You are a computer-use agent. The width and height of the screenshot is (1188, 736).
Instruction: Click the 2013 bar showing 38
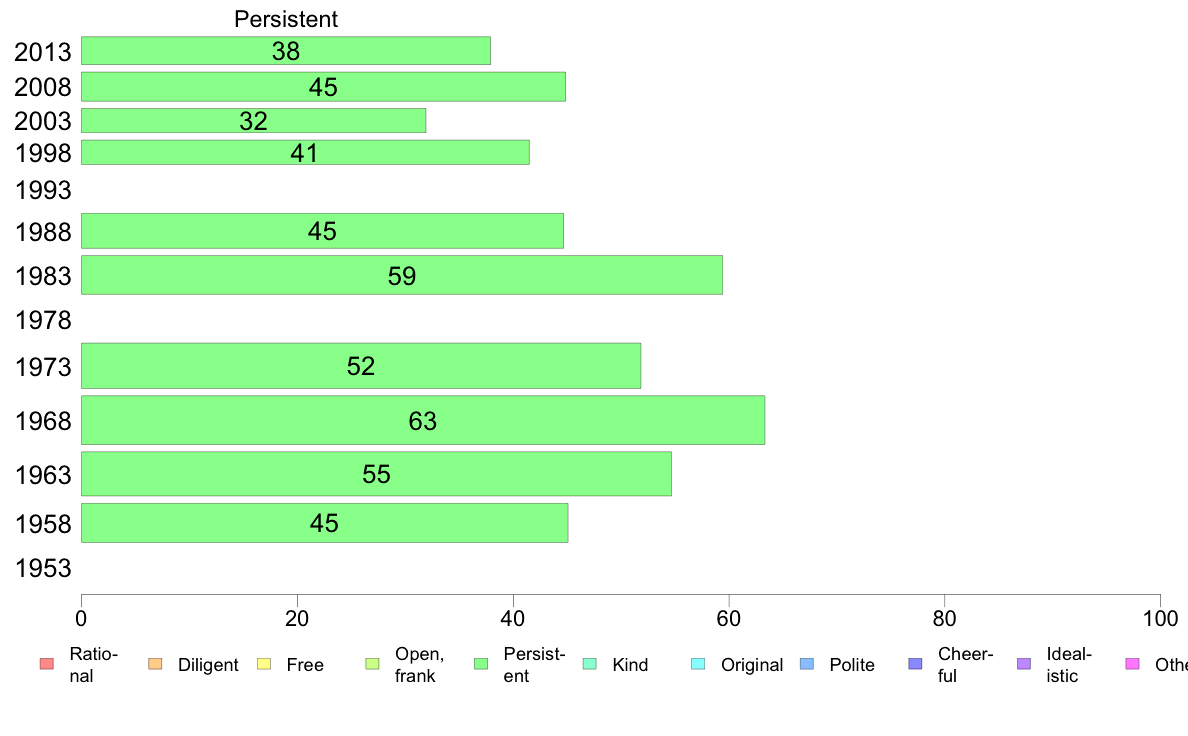point(286,51)
